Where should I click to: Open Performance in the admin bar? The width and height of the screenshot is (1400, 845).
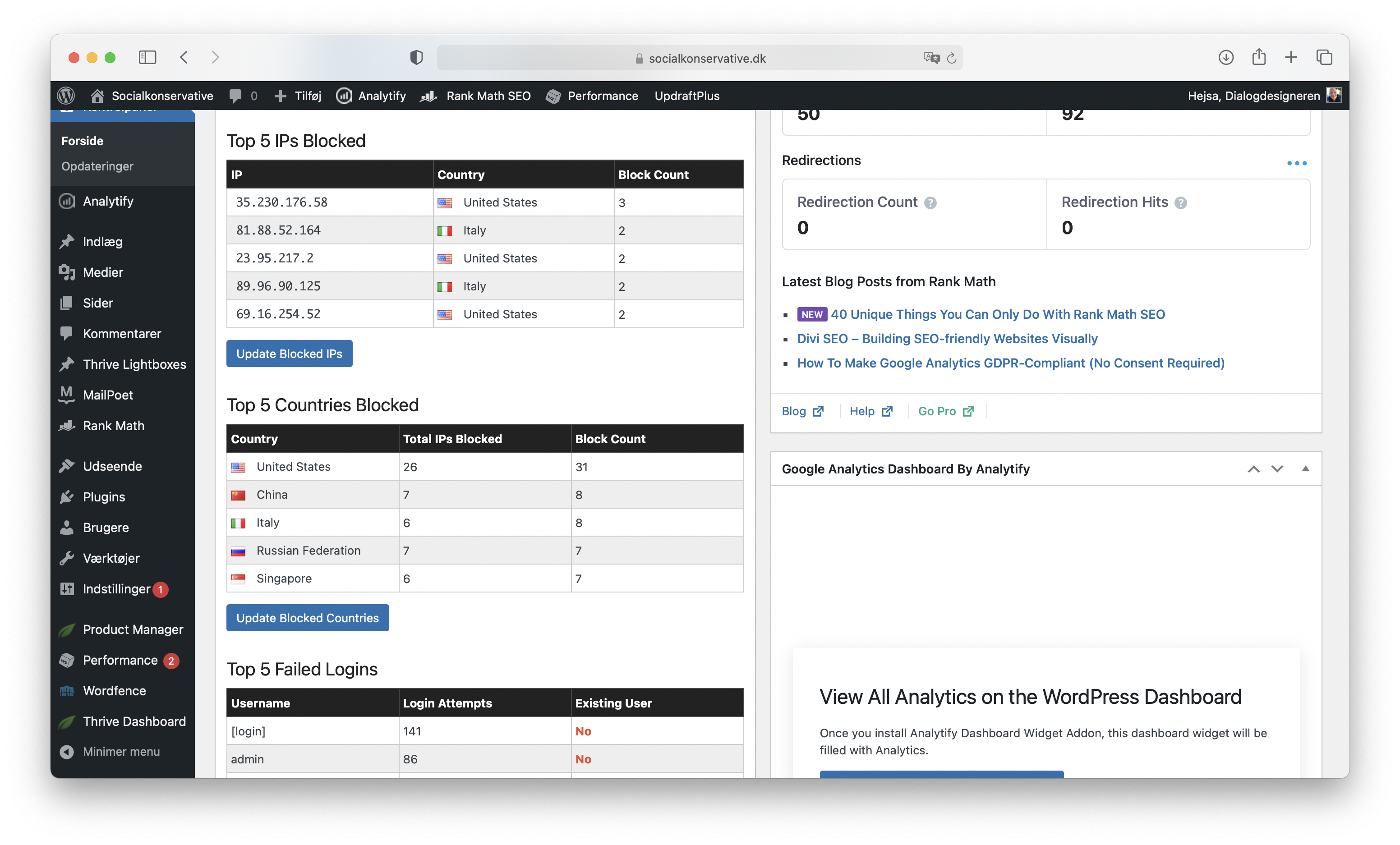point(591,96)
